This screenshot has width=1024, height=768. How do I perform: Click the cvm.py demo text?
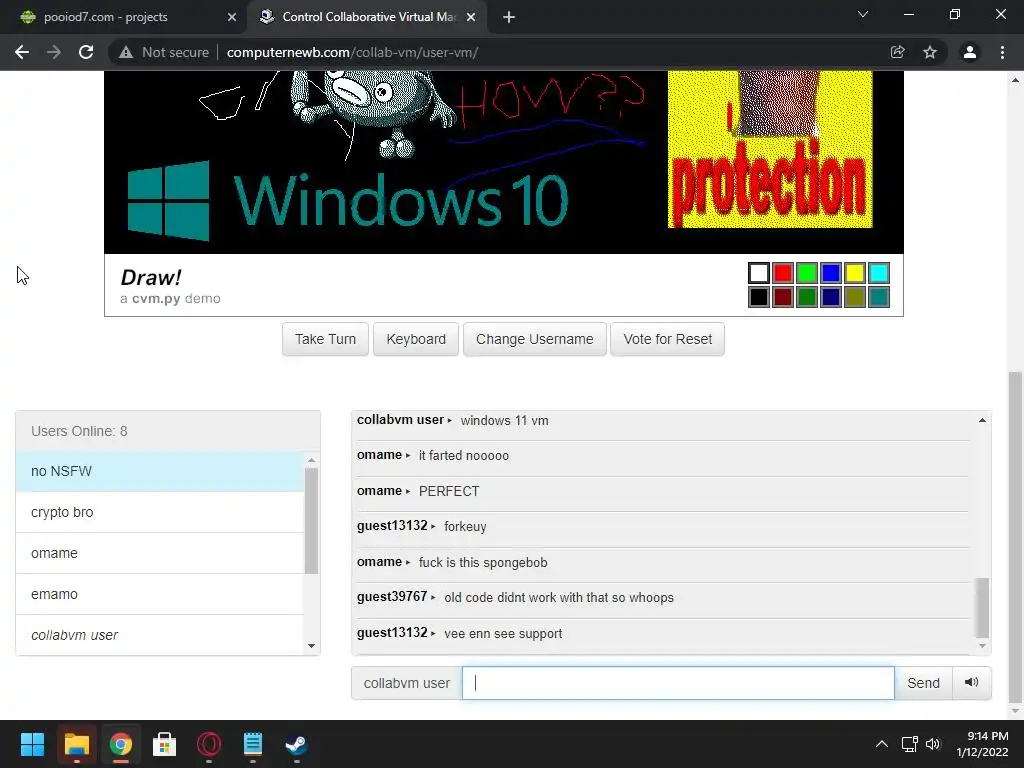click(170, 298)
